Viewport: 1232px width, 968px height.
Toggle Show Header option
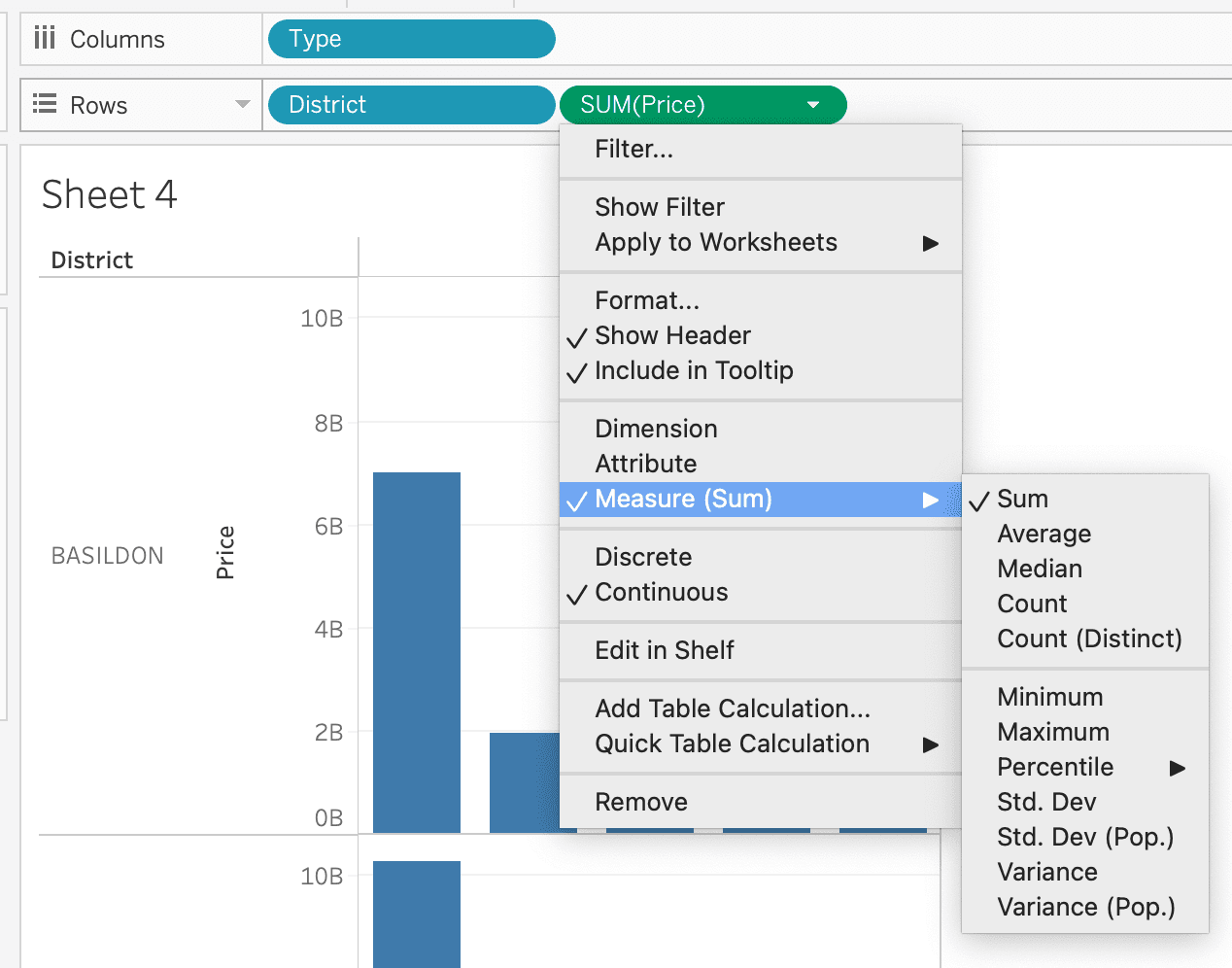point(672,335)
